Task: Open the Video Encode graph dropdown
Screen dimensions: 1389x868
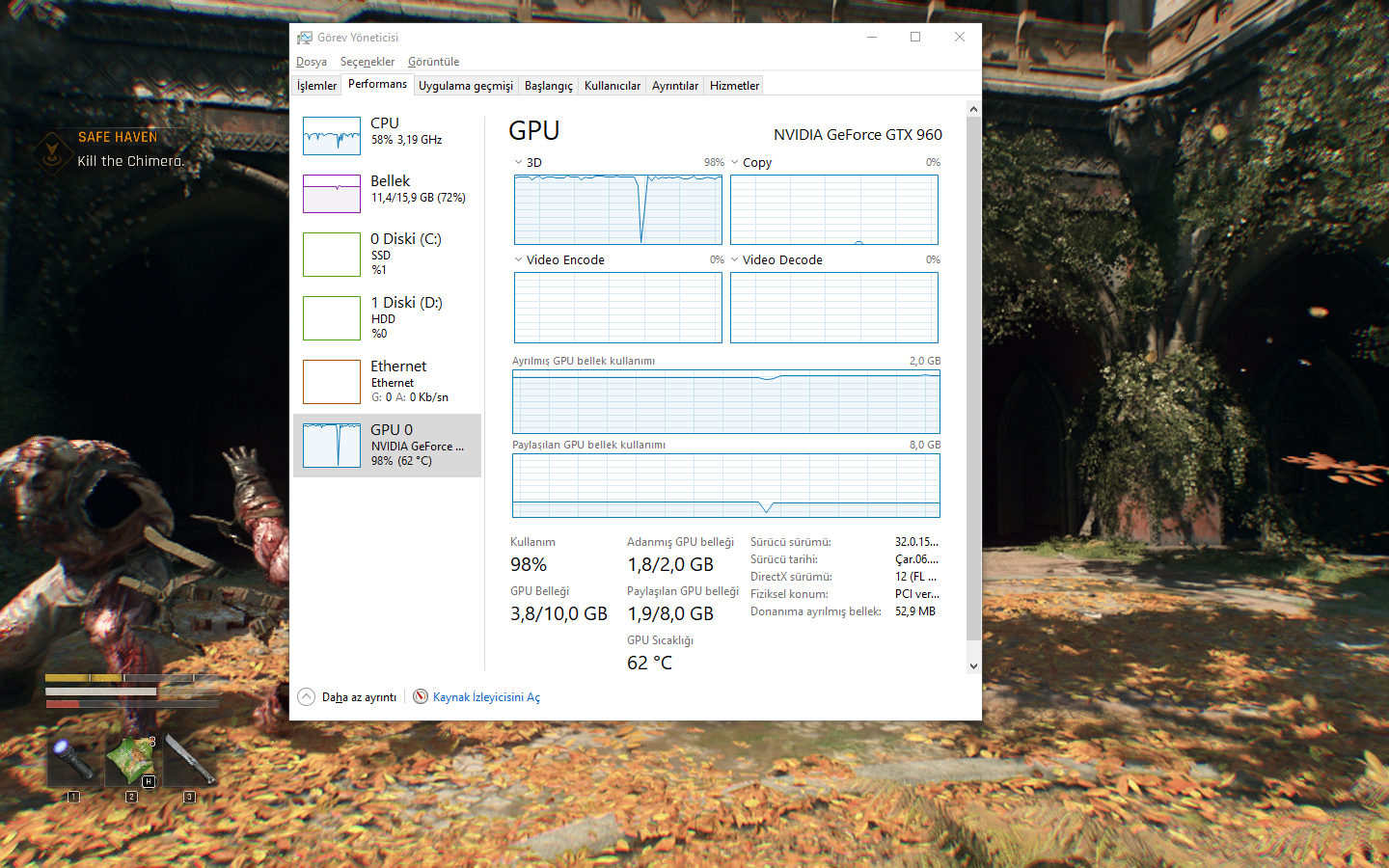Action: 518,259
